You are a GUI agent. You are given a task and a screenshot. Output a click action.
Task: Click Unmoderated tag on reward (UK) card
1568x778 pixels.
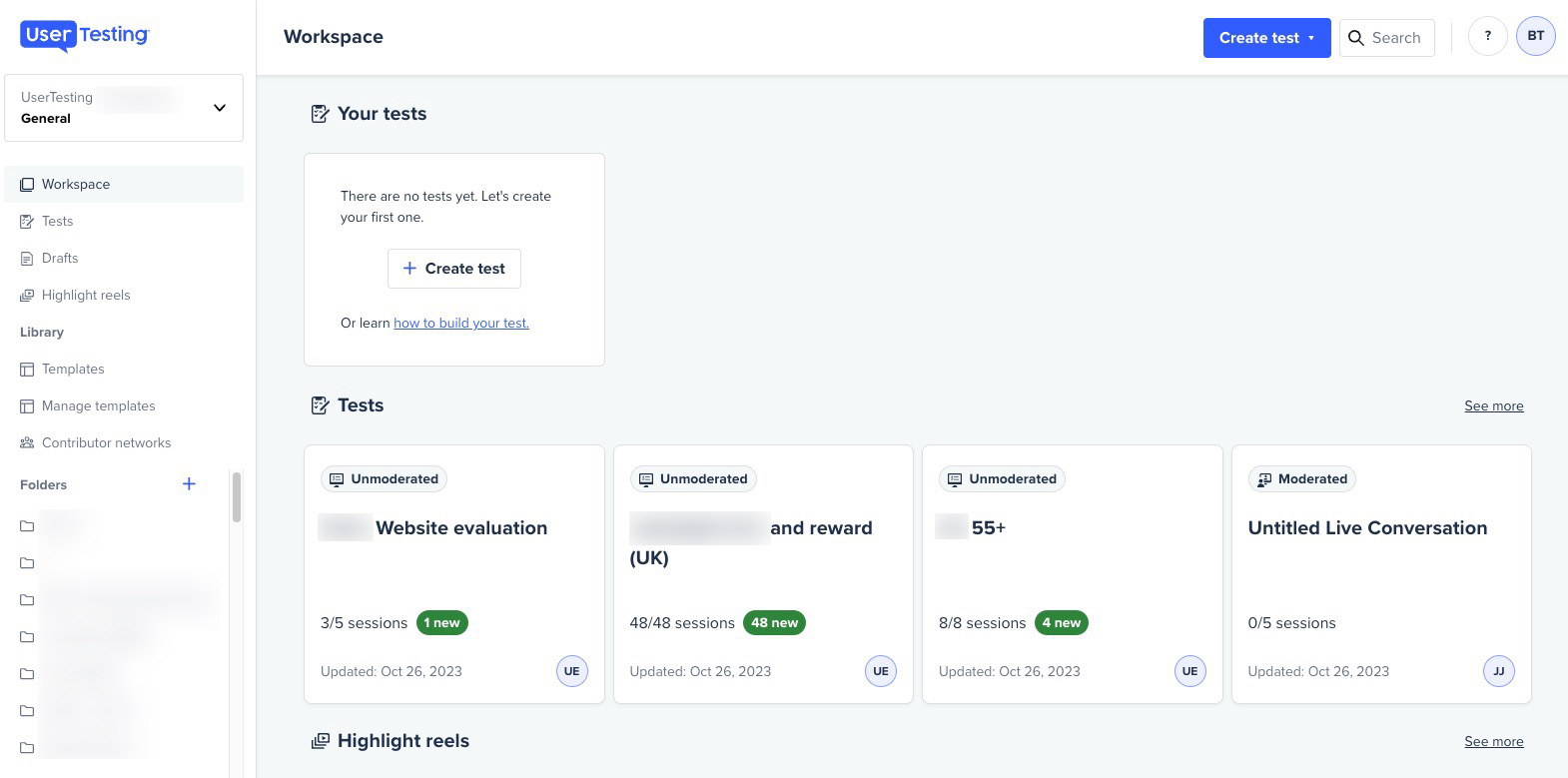(x=693, y=479)
